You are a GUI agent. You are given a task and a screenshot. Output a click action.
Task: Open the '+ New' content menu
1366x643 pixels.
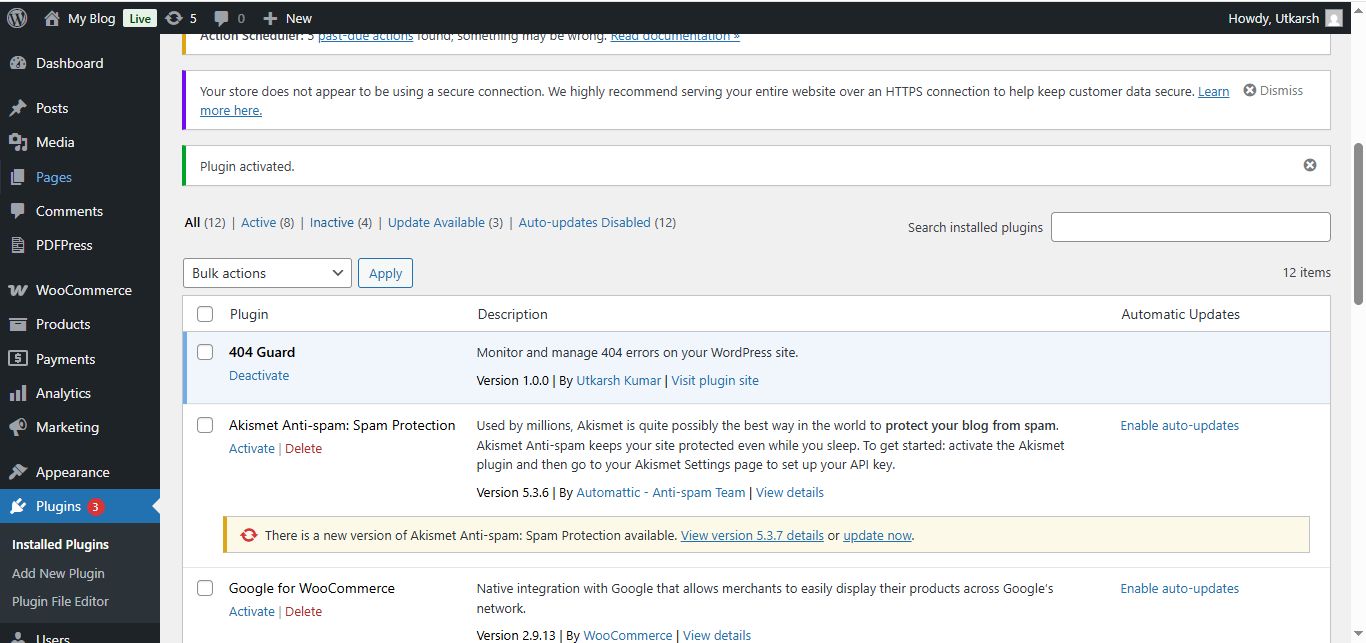pyautogui.click(x=287, y=18)
